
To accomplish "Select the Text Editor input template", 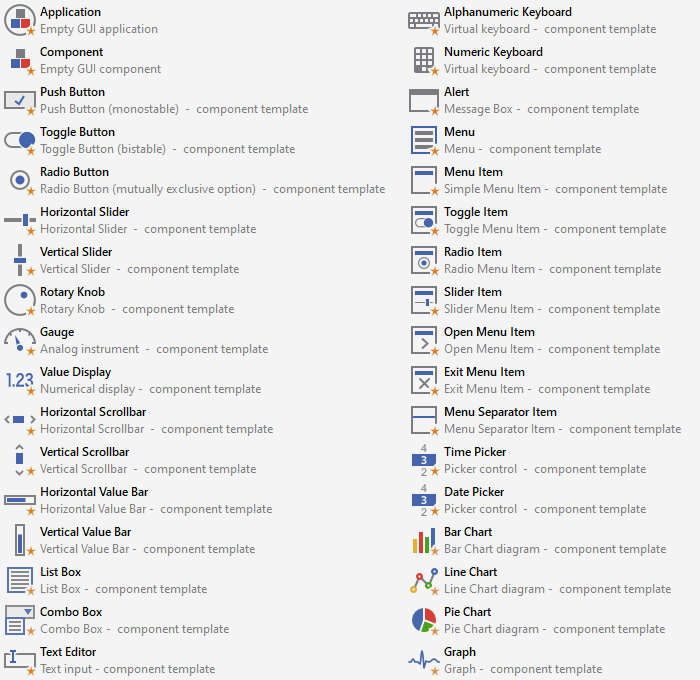I will (68, 652).
